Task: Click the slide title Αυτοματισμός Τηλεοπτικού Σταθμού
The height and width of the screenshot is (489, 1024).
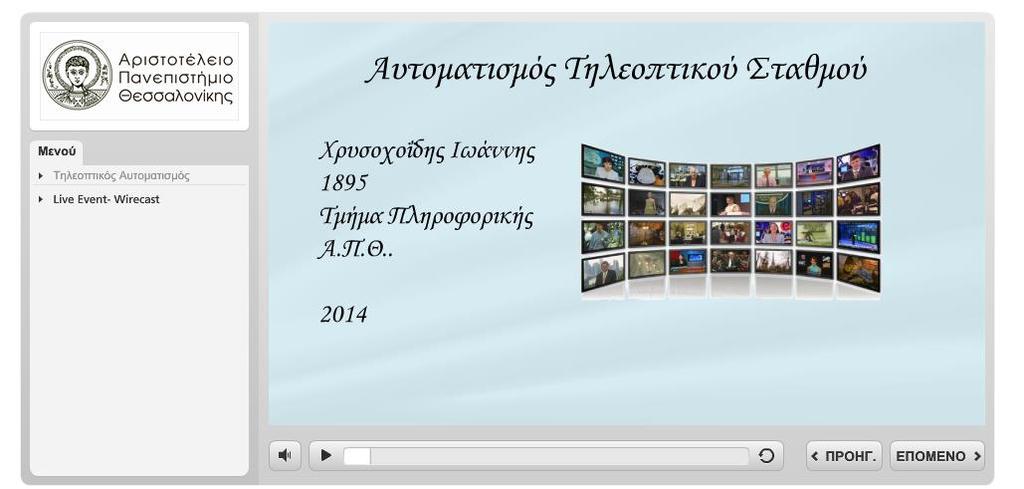Action: click(x=616, y=71)
